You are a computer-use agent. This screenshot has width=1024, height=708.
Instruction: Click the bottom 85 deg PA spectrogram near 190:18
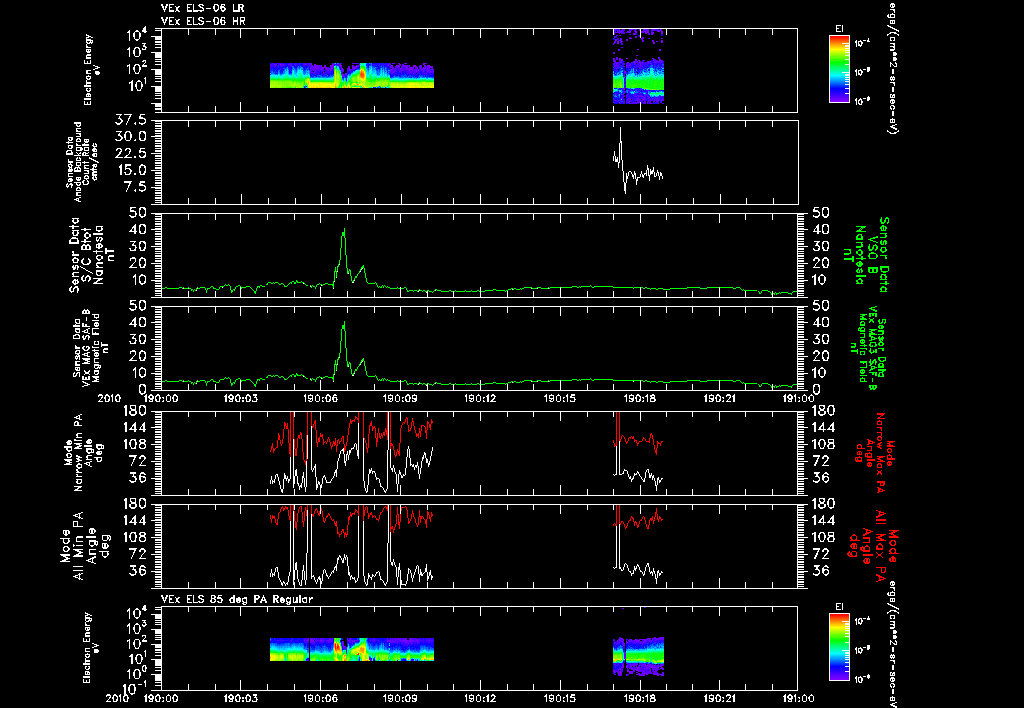638,656
